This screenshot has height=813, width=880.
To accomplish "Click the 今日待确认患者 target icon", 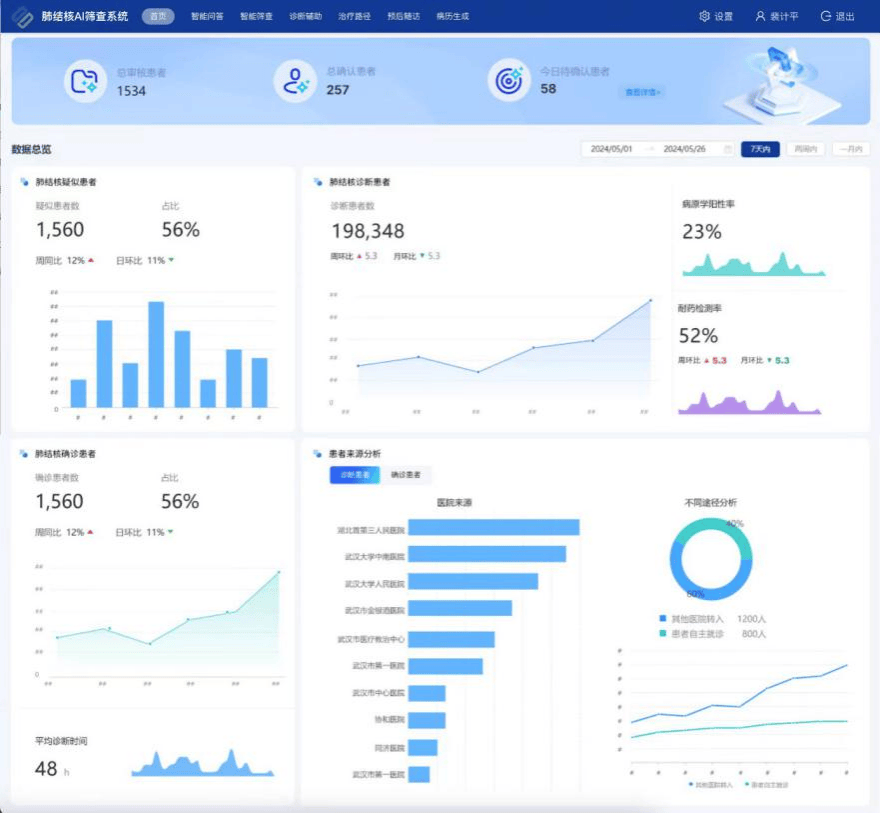I will coord(508,81).
